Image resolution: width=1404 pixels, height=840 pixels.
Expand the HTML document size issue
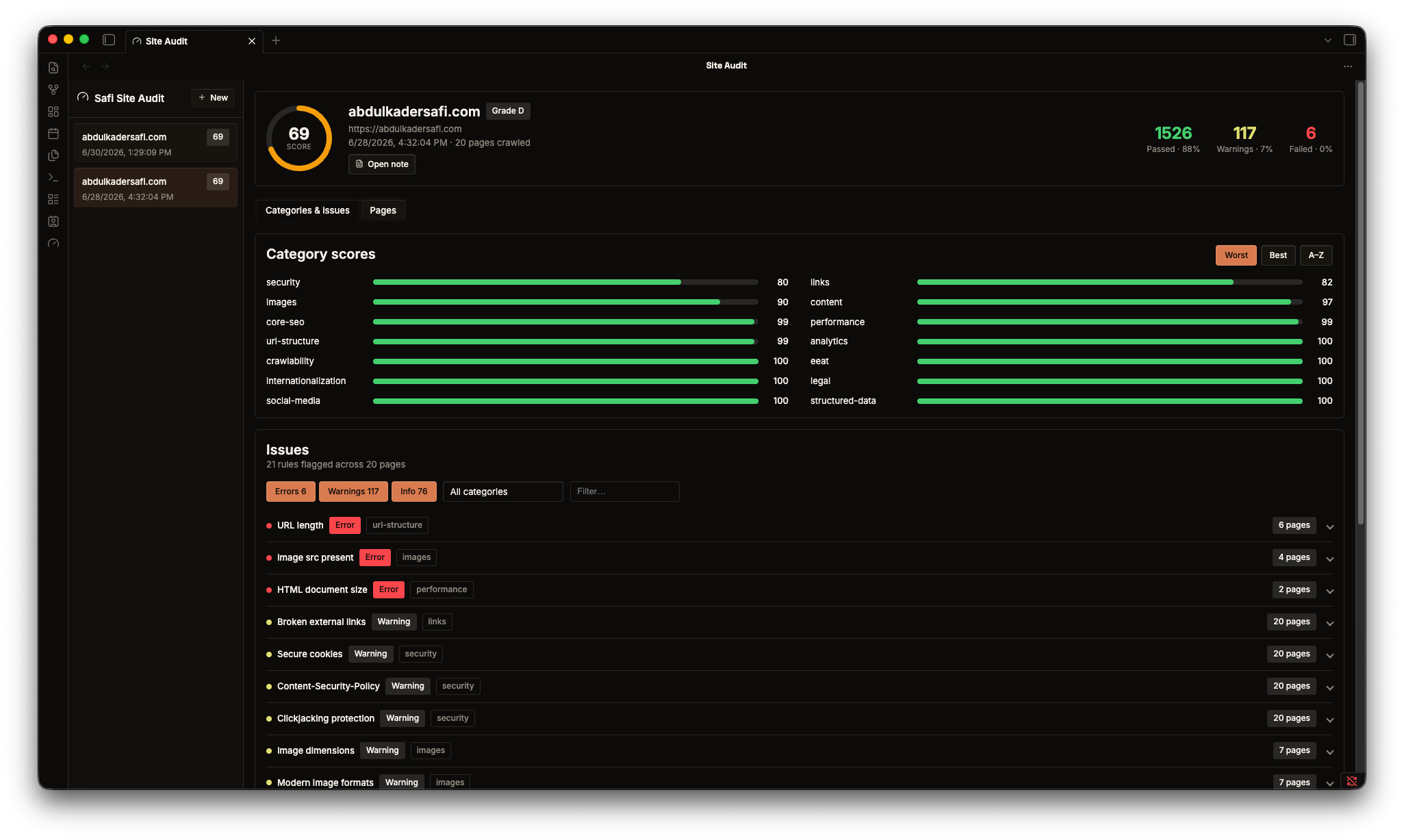click(1330, 591)
